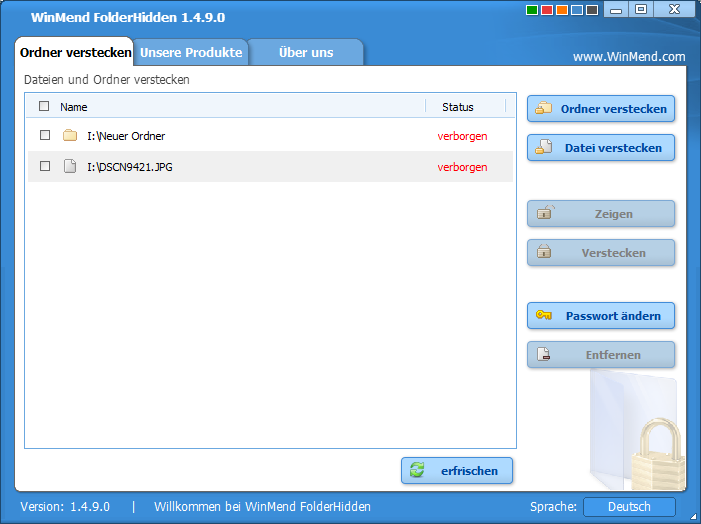This screenshot has width=701, height=524.
Task: Click the verborgen status of DSCN9421.JPG
Action: 462,167
